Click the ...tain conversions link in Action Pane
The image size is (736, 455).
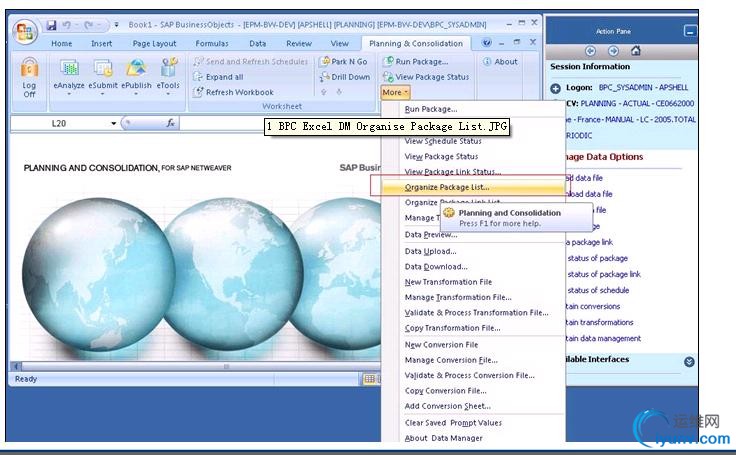coord(593,306)
